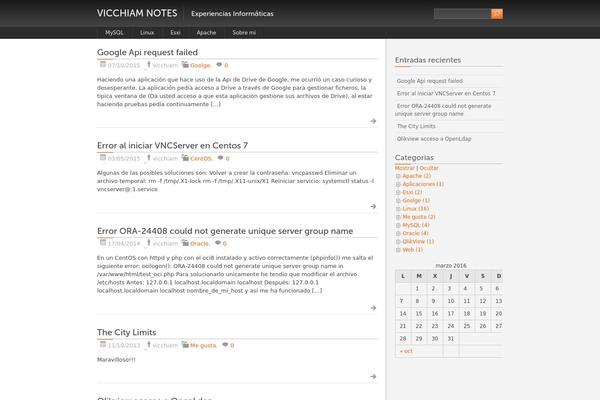Viewport: 600px width, 400px height.
Task: Expand the Esxi (2) category
Action: (398, 193)
